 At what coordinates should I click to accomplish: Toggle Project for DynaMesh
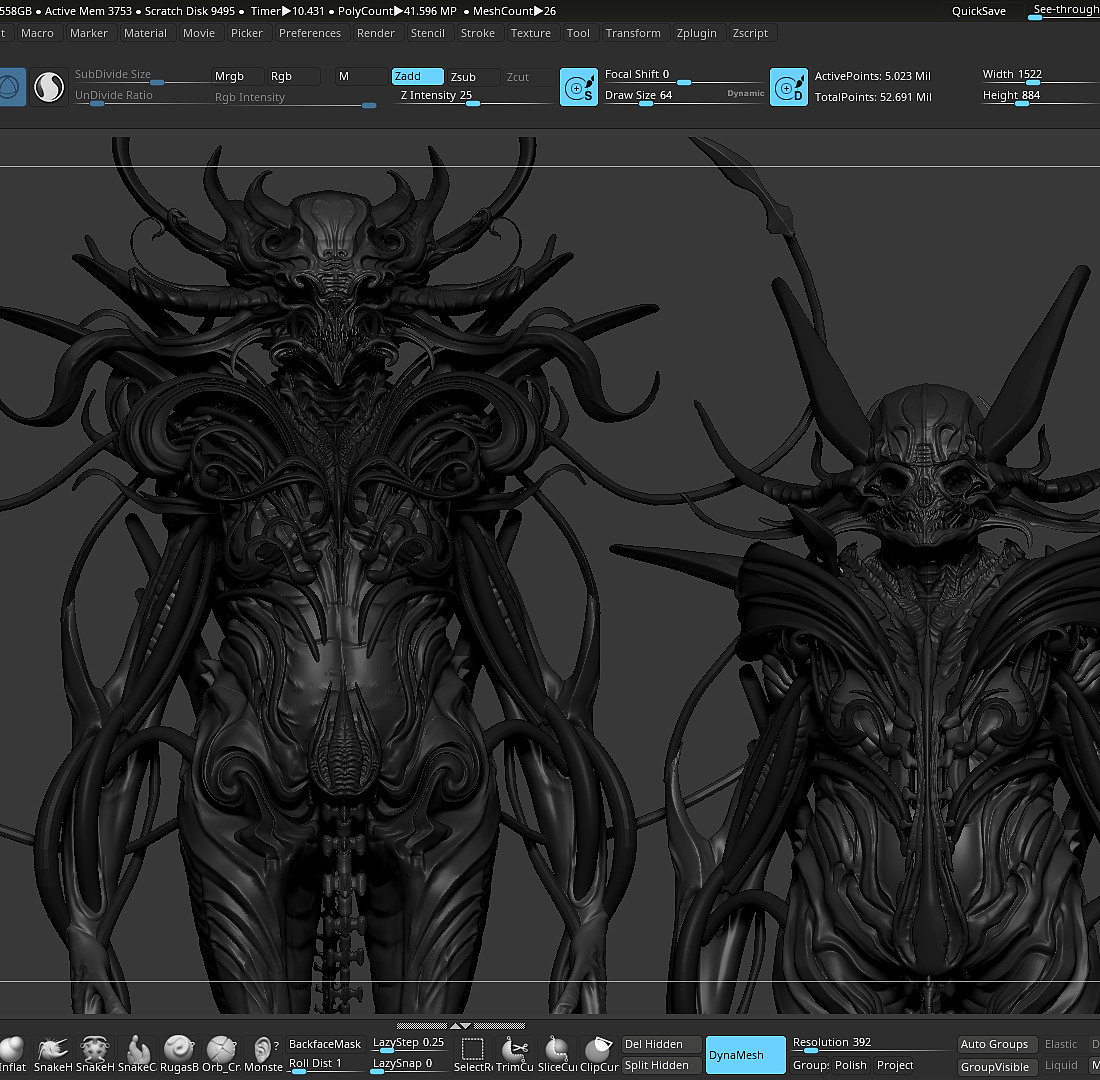click(x=894, y=1065)
